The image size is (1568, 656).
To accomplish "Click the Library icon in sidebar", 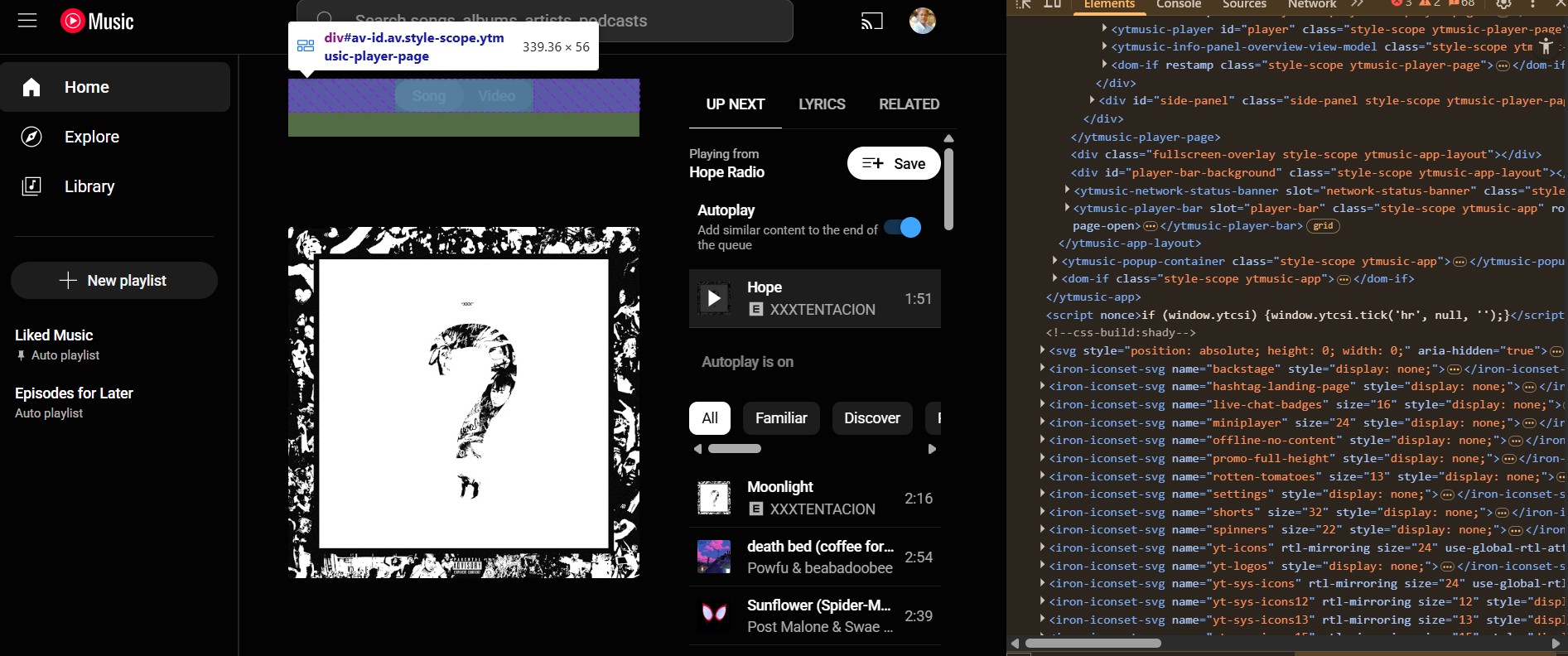I will click(x=31, y=186).
